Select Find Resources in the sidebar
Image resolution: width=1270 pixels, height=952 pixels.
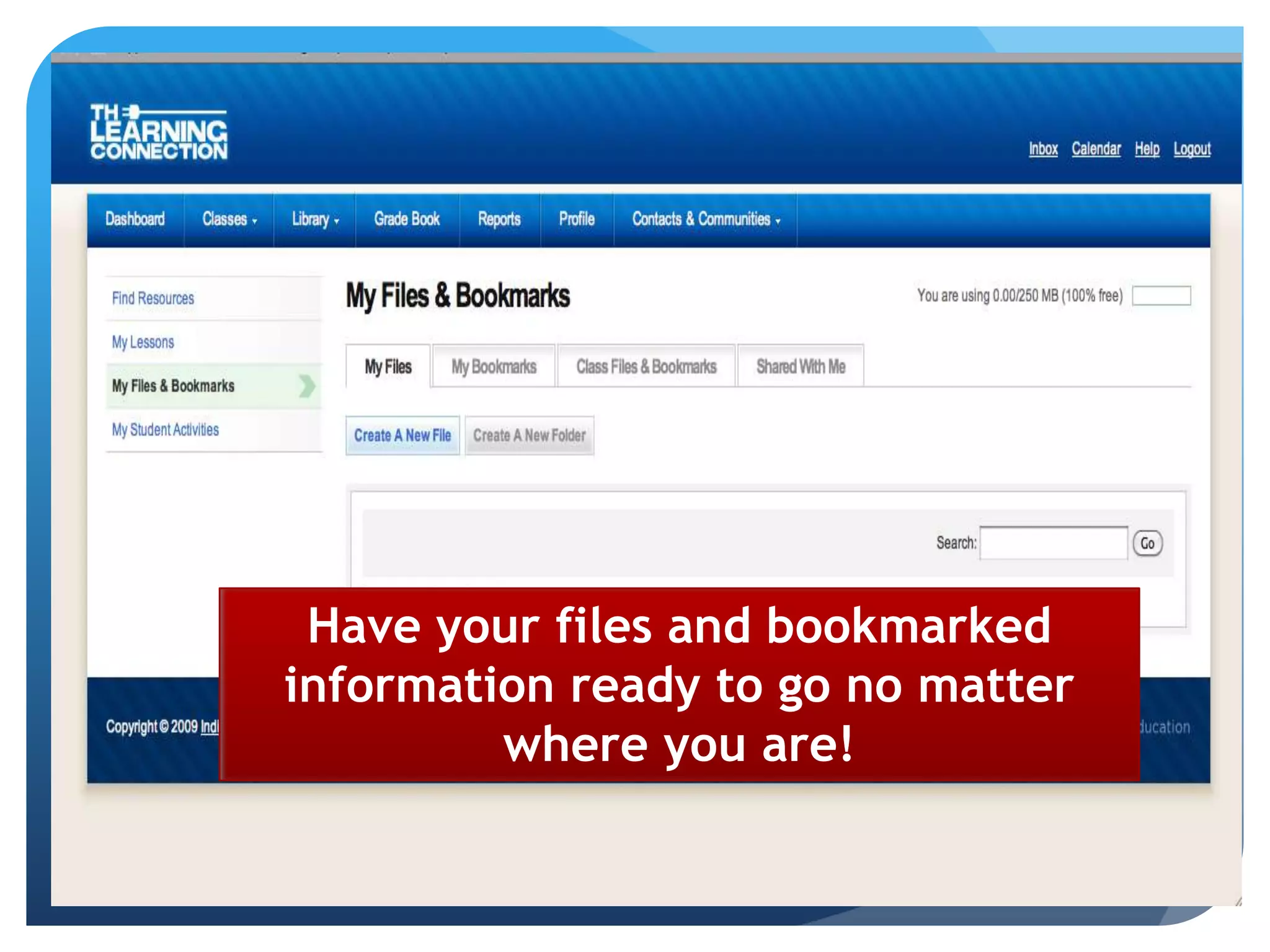(214, 298)
